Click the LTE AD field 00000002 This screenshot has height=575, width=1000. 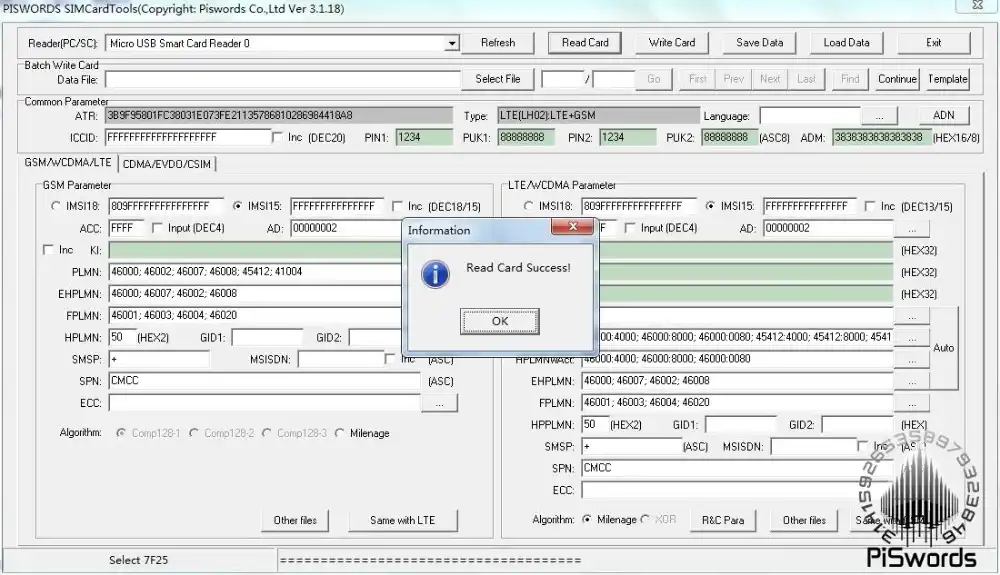tap(828, 228)
